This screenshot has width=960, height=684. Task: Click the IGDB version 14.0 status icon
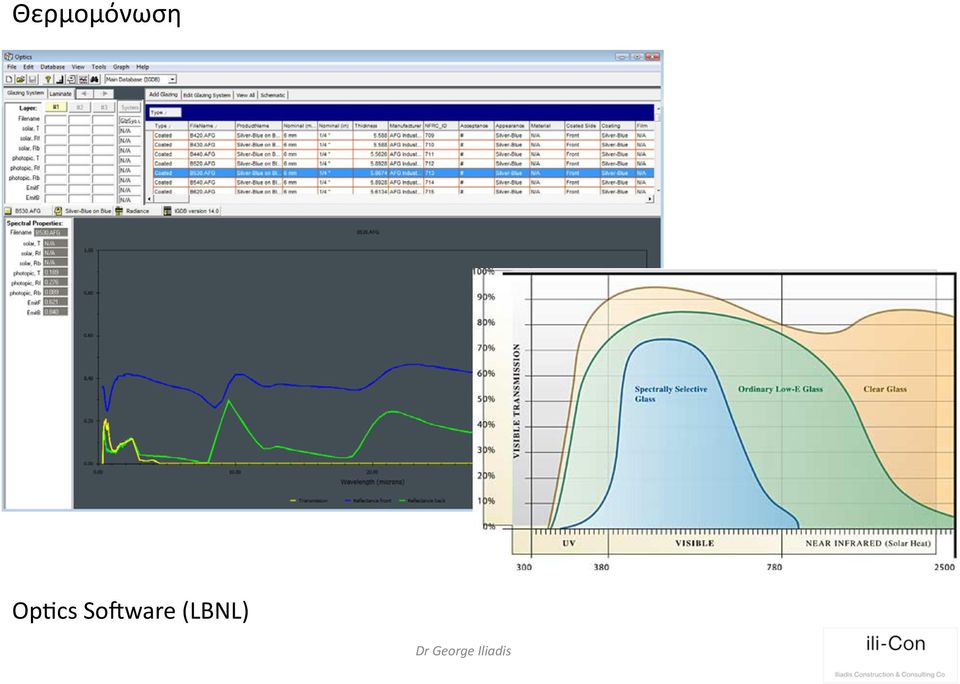pyautogui.click(x=167, y=211)
